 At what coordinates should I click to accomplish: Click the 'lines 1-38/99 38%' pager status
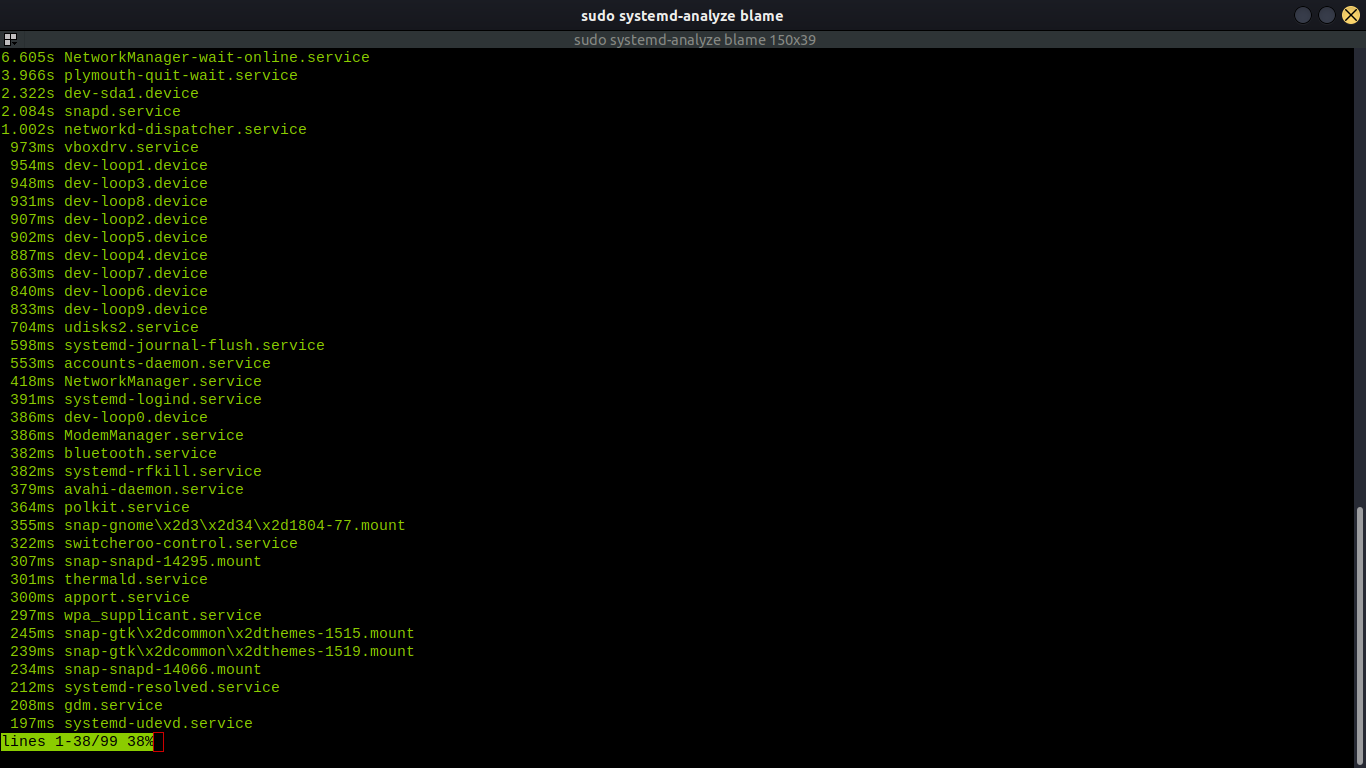click(x=78, y=741)
